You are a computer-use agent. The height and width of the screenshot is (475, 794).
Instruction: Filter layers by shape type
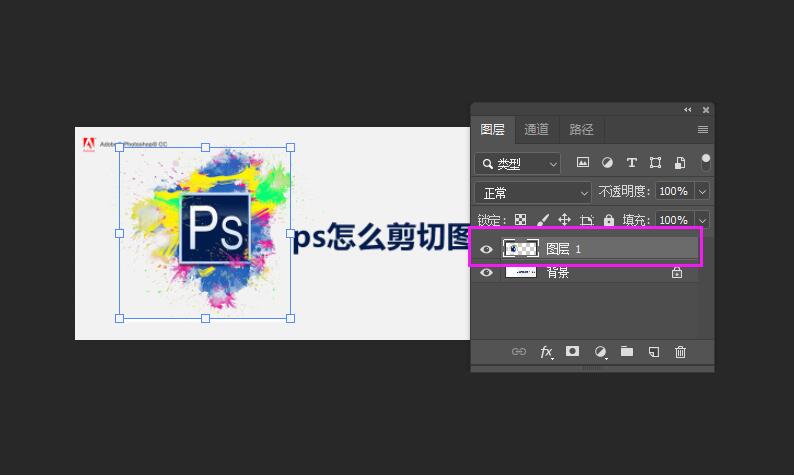655,163
